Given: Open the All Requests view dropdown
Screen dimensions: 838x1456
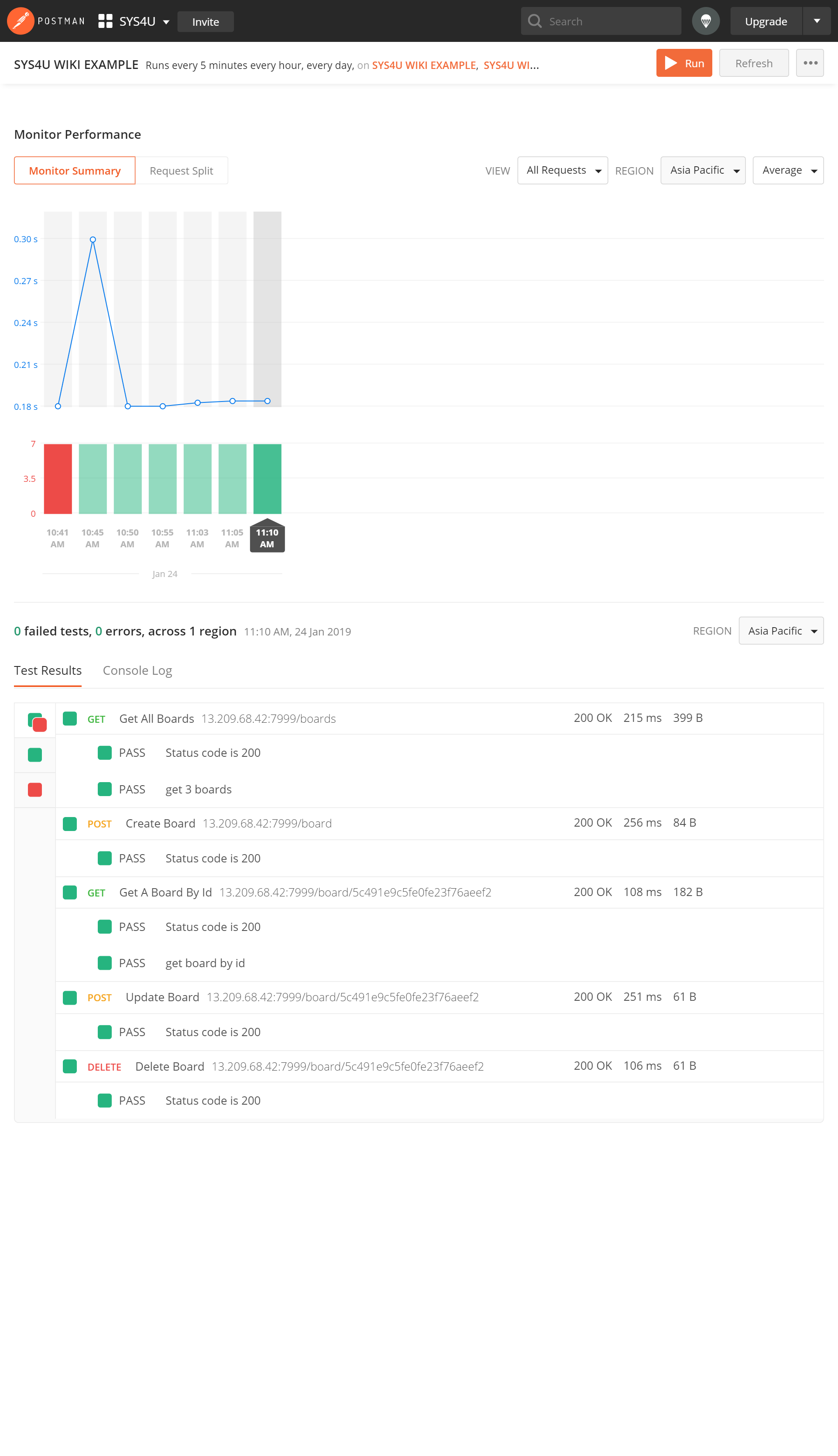Looking at the screenshot, I should click(562, 170).
